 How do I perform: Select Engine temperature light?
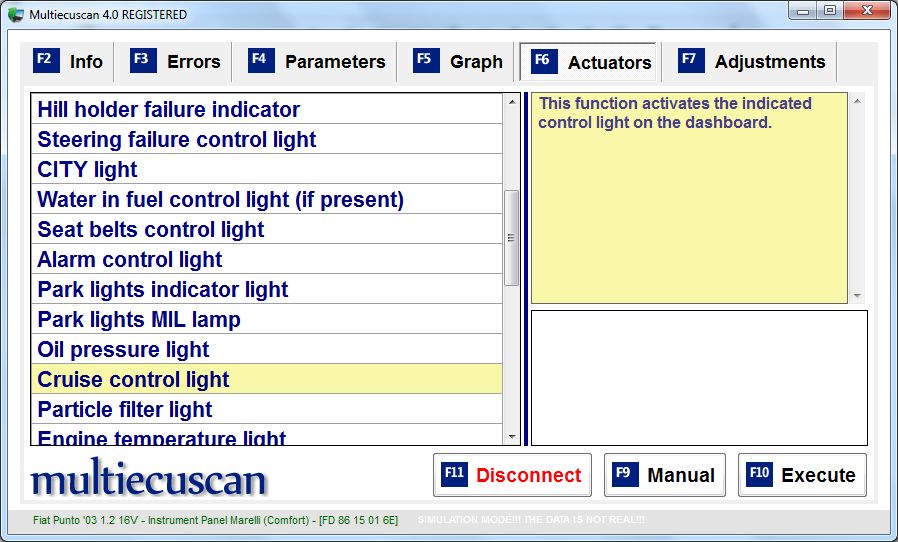point(267,435)
